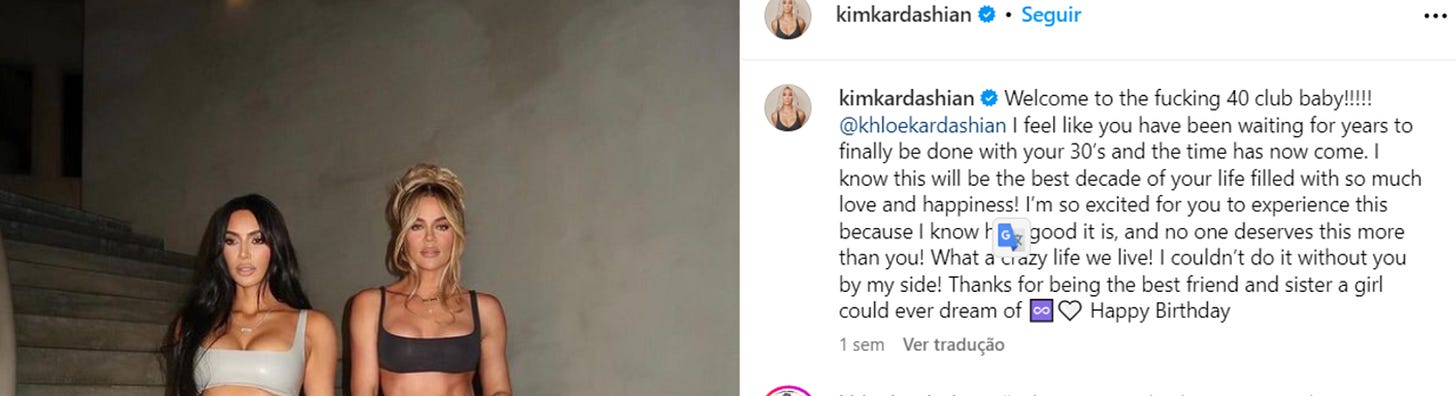
Task: Click the white heart emoji in caption
Action: click(x=1069, y=311)
